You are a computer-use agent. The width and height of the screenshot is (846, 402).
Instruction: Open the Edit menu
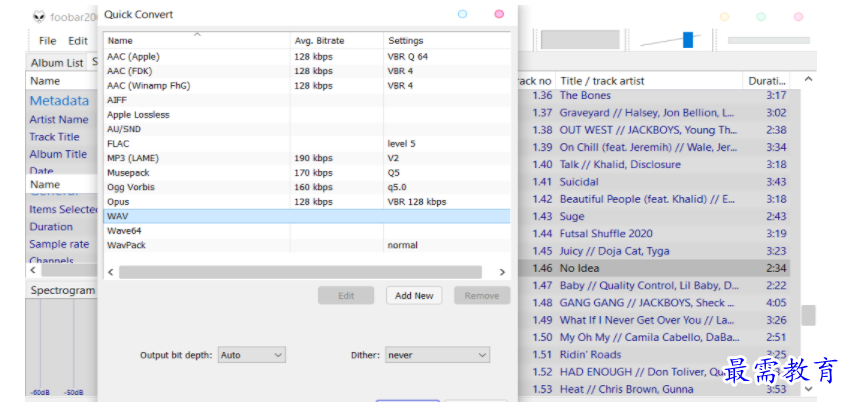click(x=78, y=40)
